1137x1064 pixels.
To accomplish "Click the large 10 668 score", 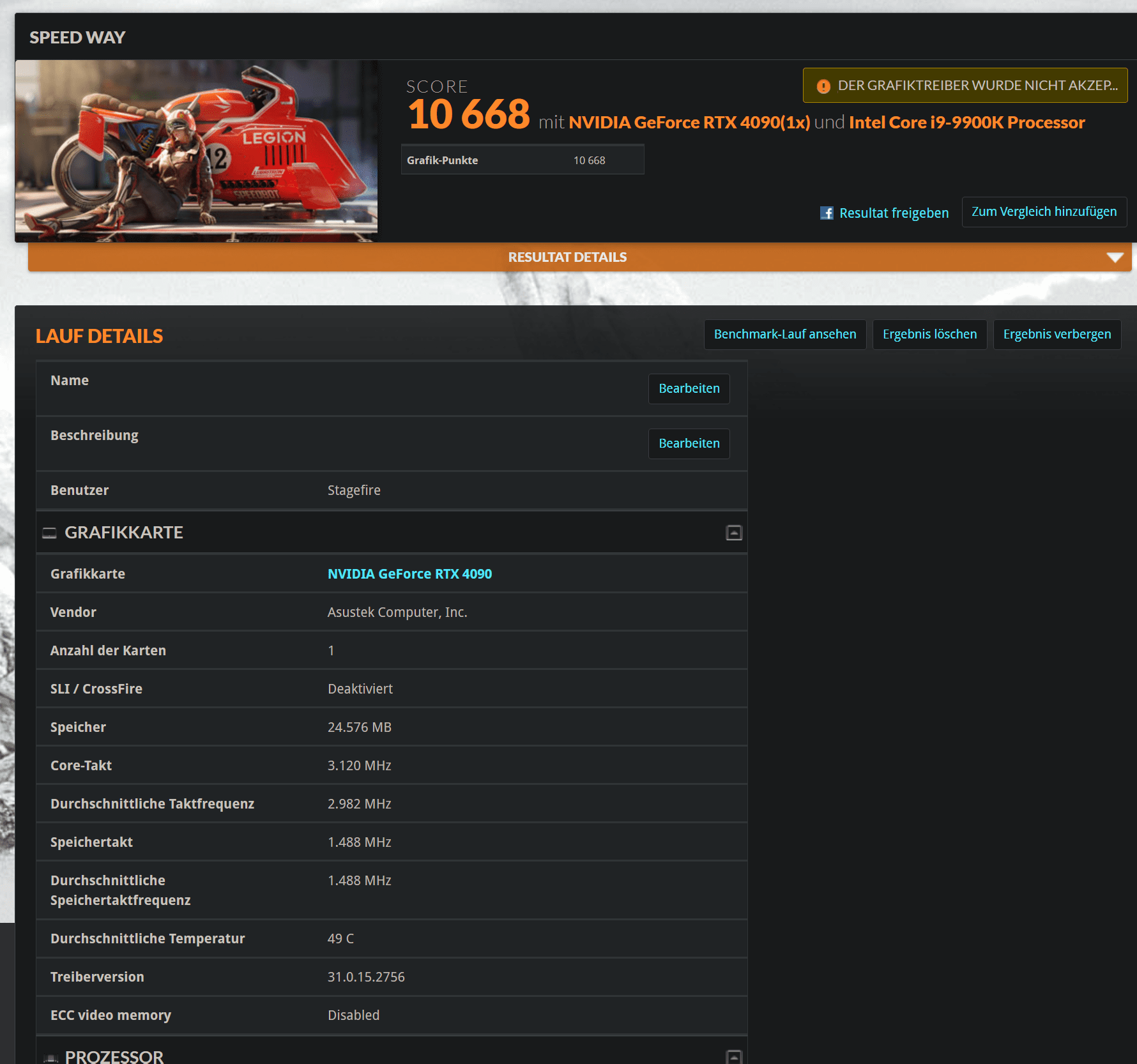I will pos(469,114).
